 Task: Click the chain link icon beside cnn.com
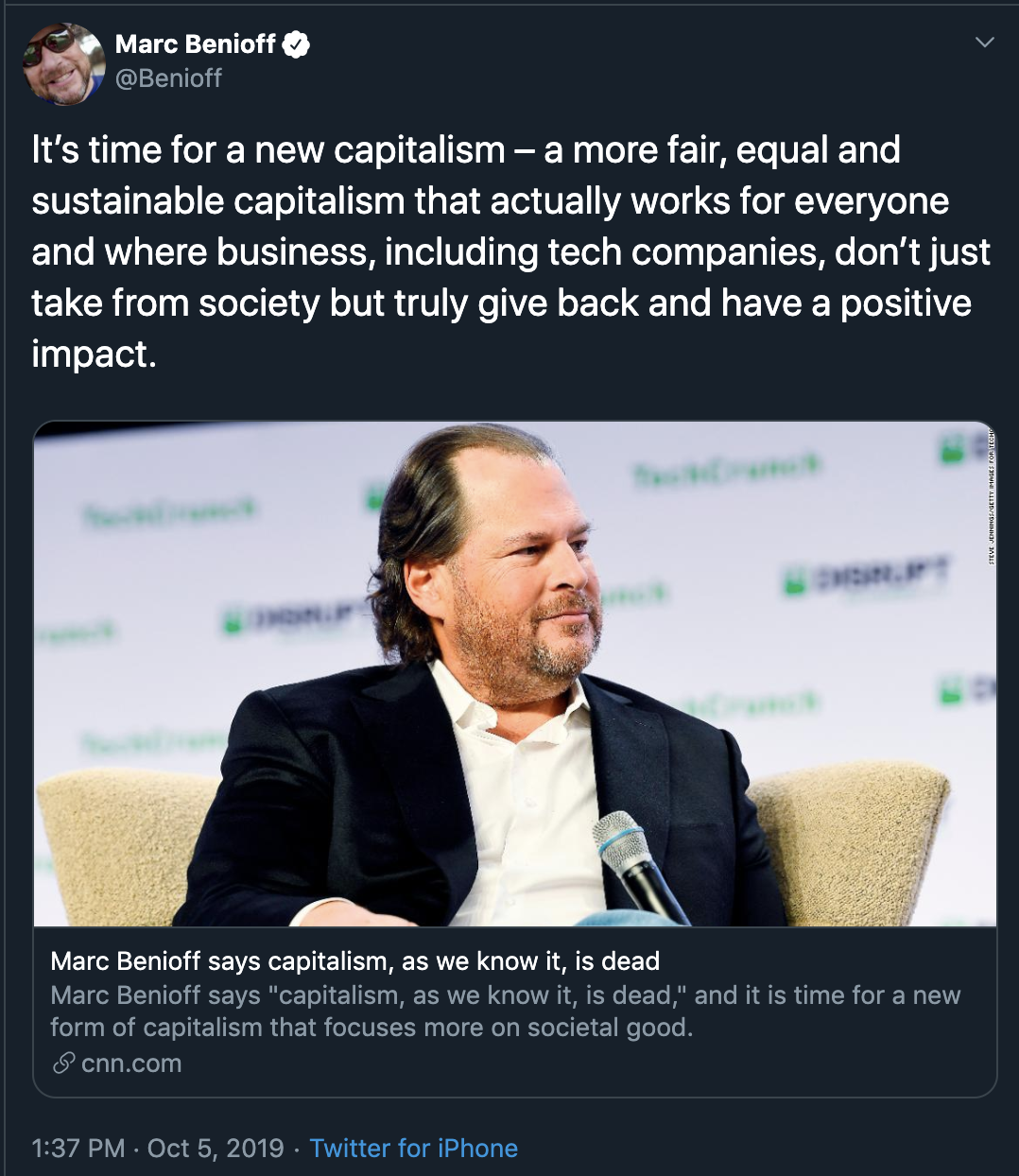point(63,1064)
